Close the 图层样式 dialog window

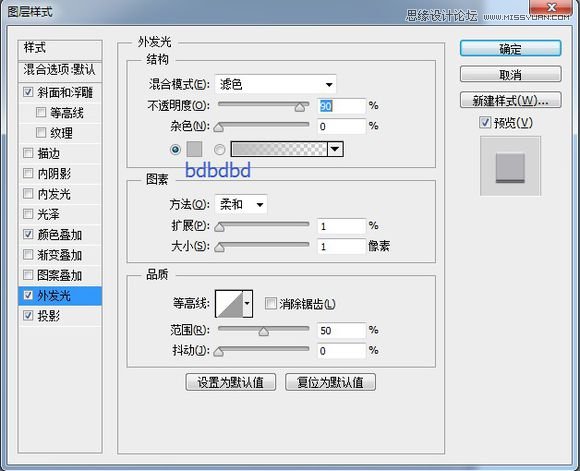pos(551,7)
